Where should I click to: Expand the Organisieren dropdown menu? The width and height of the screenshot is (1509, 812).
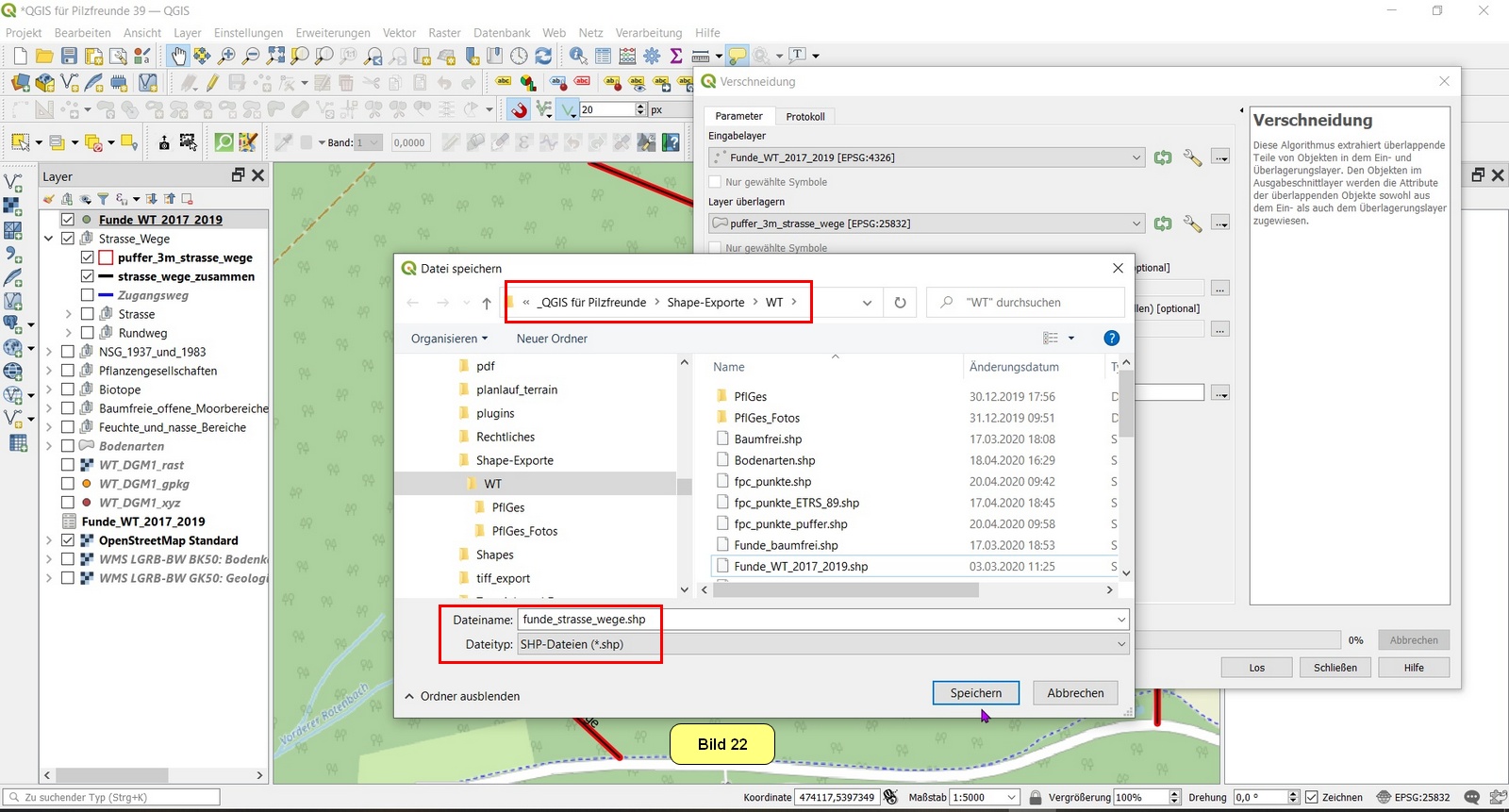click(x=449, y=339)
